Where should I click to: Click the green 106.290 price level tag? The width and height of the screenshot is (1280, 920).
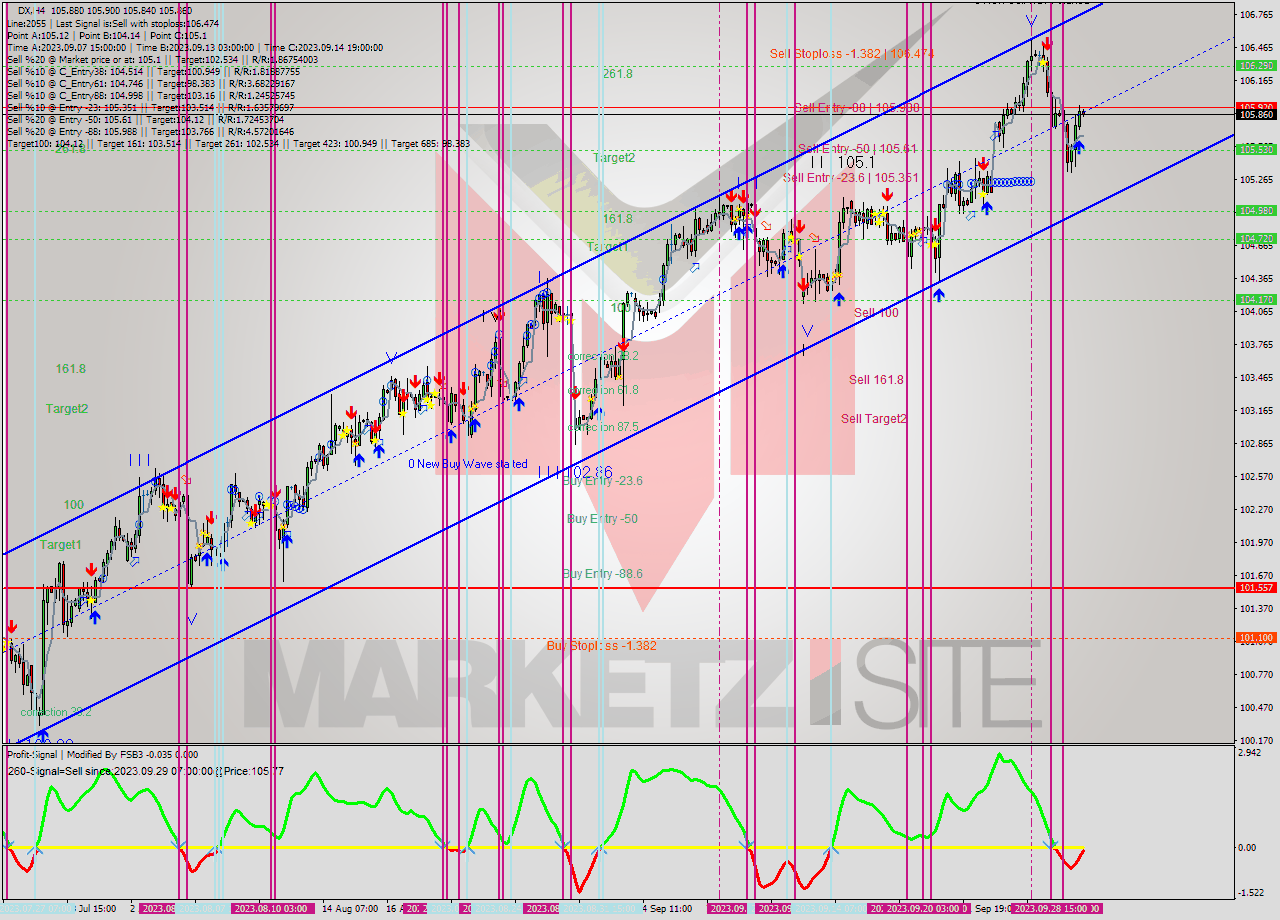(1256, 65)
